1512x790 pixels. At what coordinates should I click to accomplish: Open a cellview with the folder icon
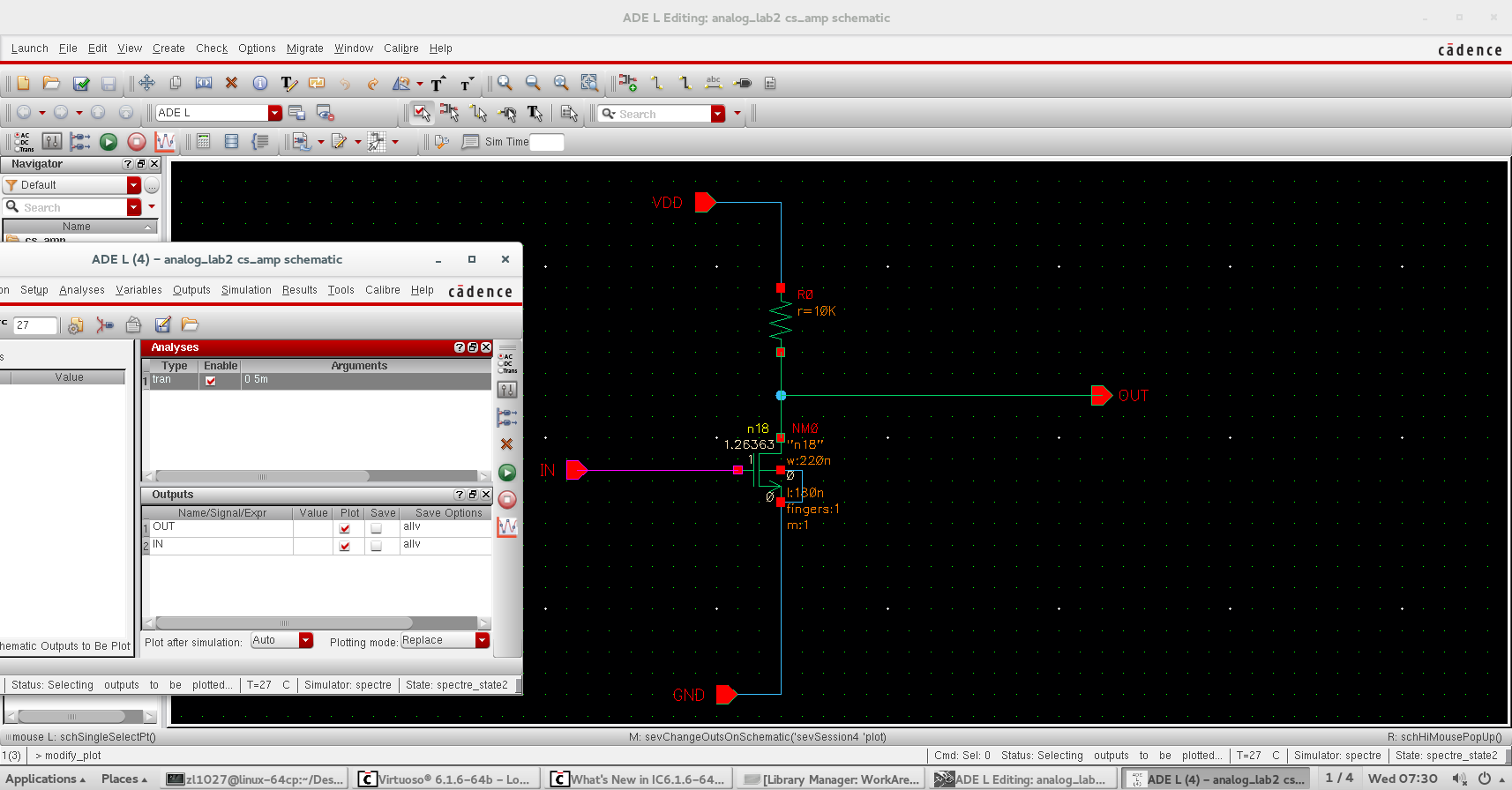[51, 83]
